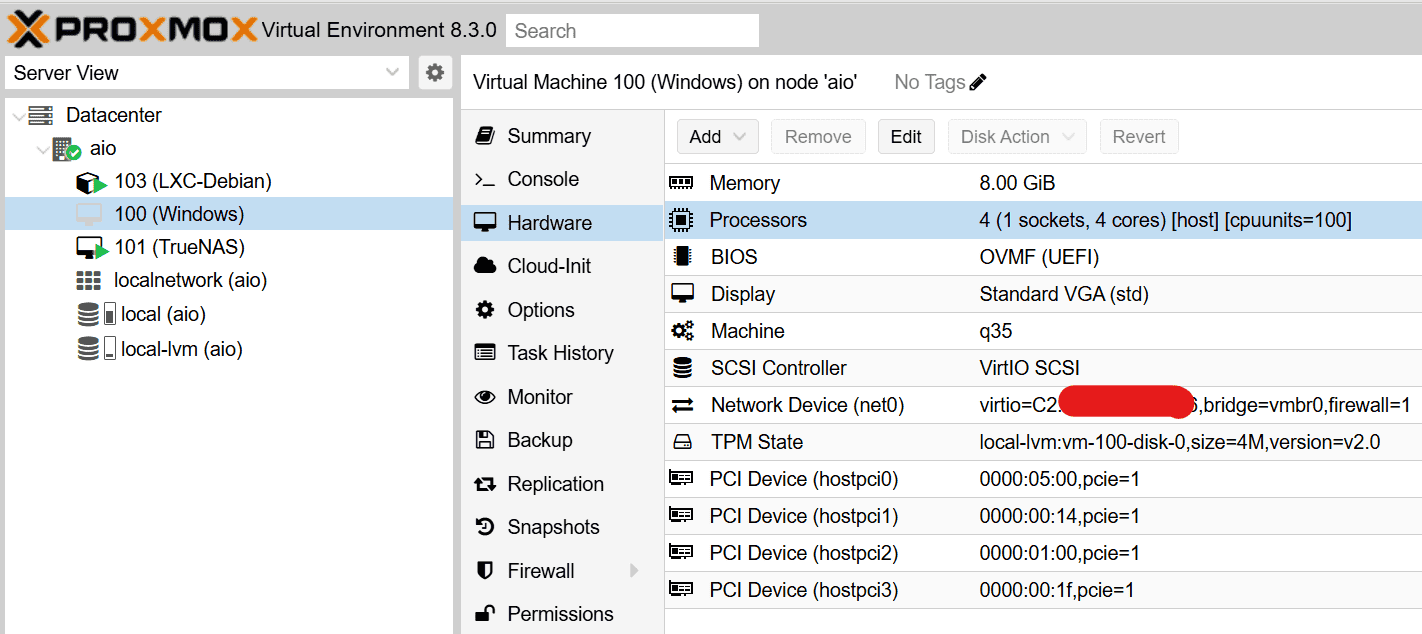Open the Disk Action dropdown

1017,137
